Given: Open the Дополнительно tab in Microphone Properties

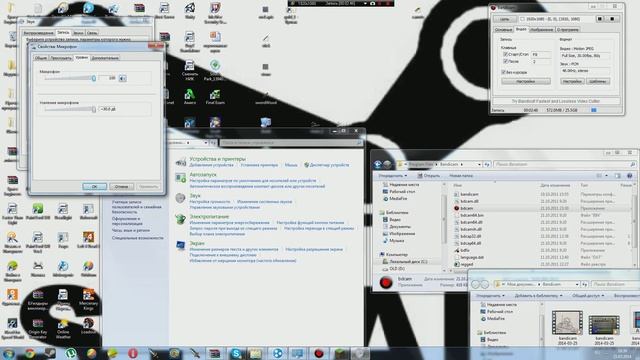Looking at the screenshot, I should pyautogui.click(x=105, y=58).
